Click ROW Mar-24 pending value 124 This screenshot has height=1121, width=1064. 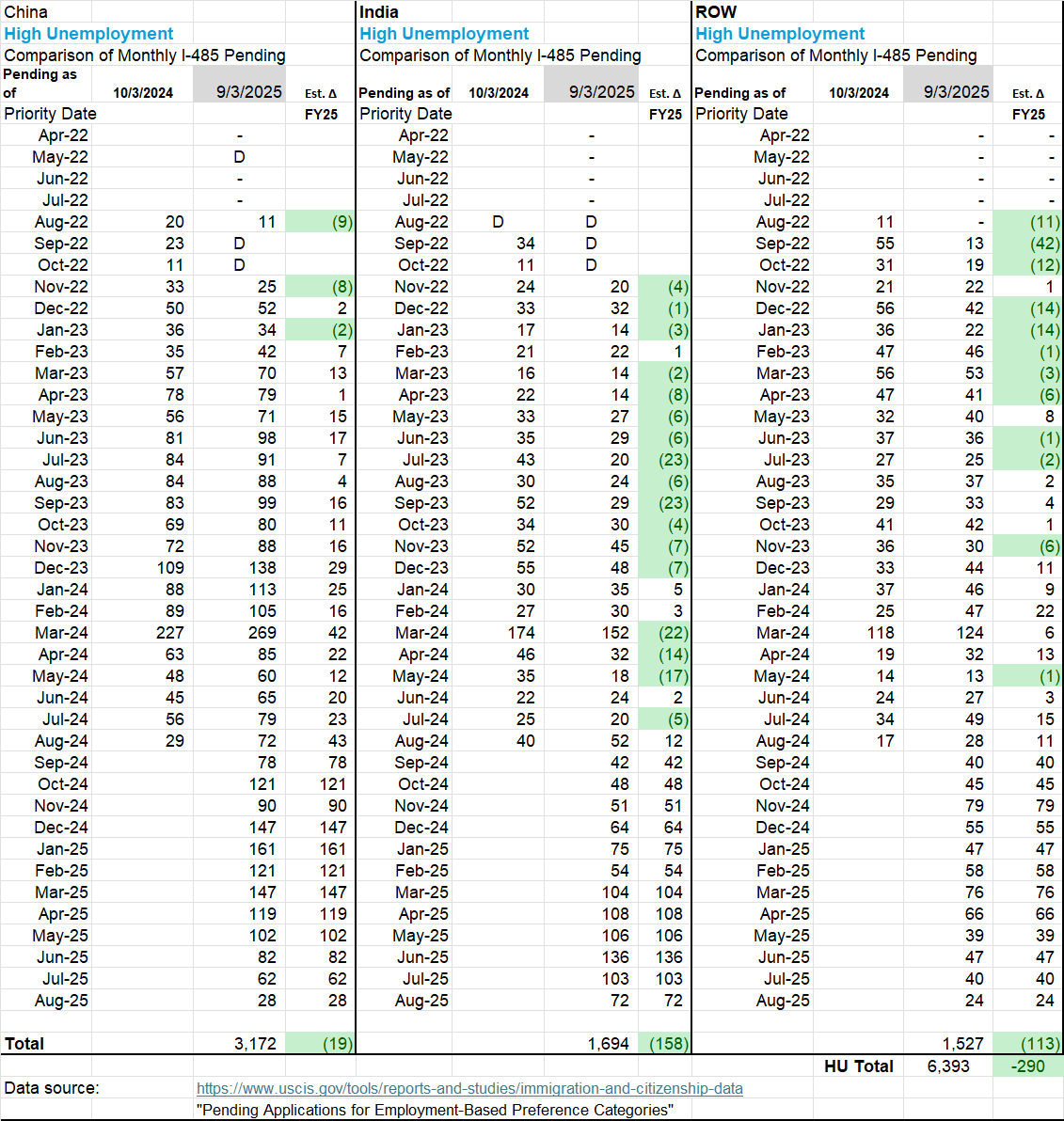pos(969,633)
